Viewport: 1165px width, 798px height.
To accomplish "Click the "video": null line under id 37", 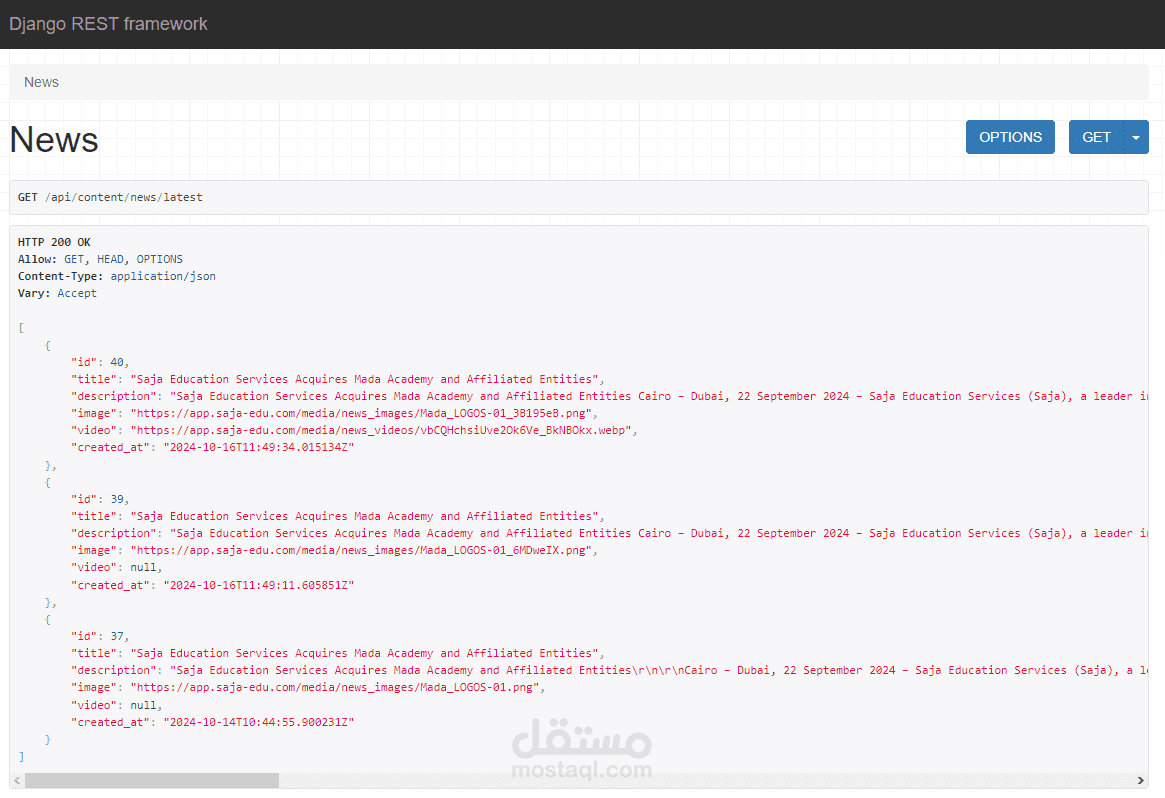I will point(117,704).
